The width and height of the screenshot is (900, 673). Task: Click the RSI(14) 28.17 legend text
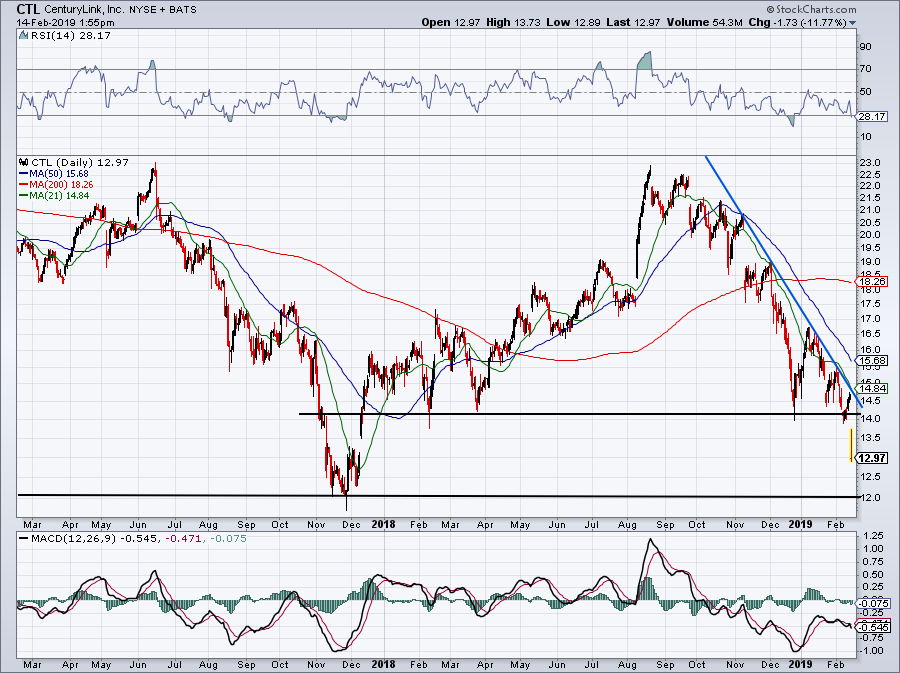point(69,36)
